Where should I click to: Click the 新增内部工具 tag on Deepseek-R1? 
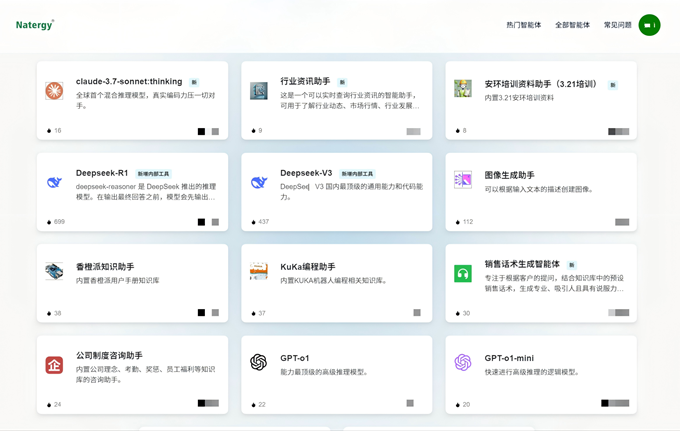(x=155, y=174)
